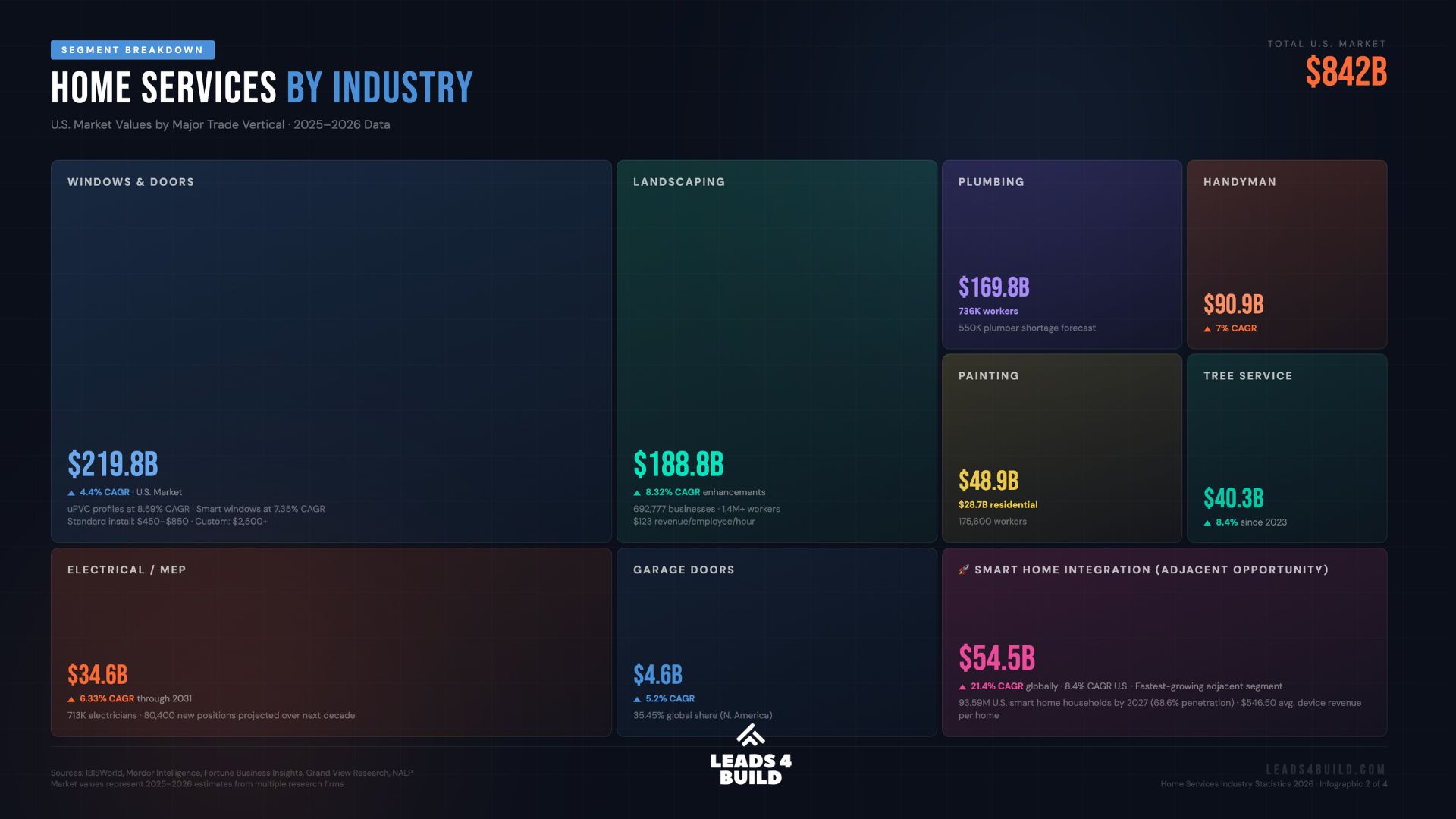Collapse the Landscaping segment tile
Screen dimensions: 1456x819
[x=776, y=353]
